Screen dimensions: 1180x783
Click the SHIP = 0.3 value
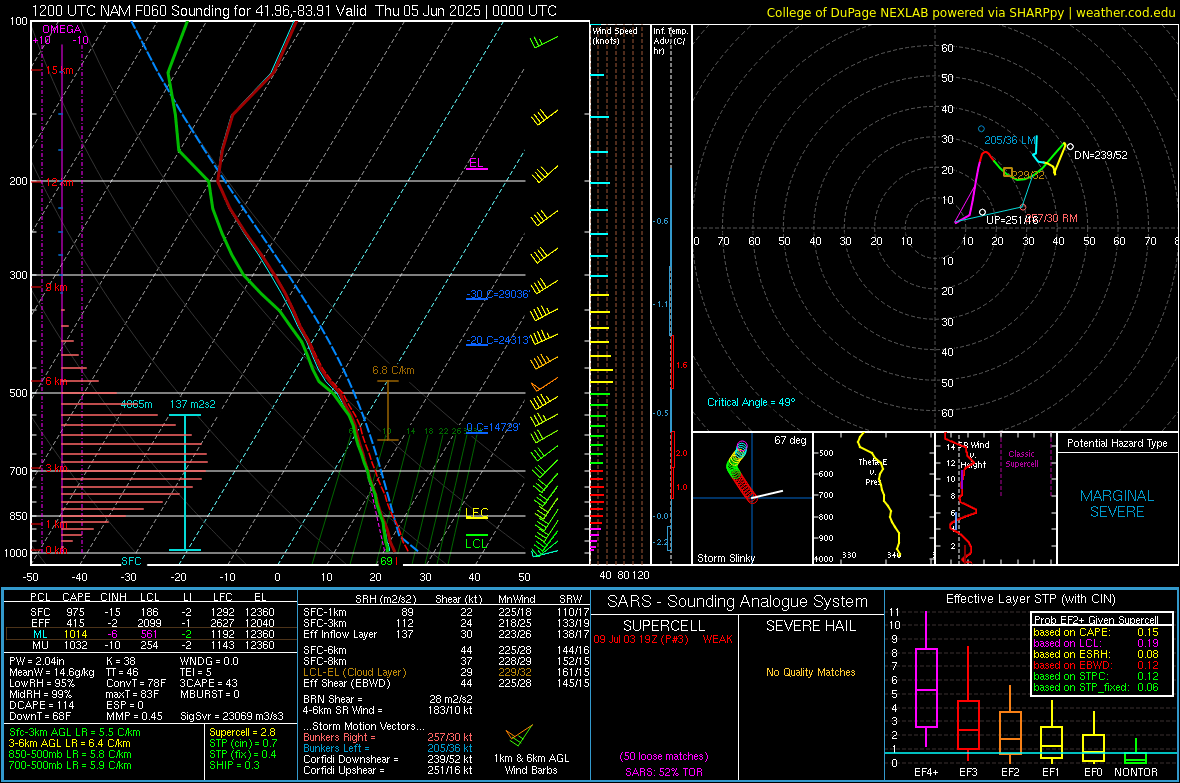[x=234, y=765]
